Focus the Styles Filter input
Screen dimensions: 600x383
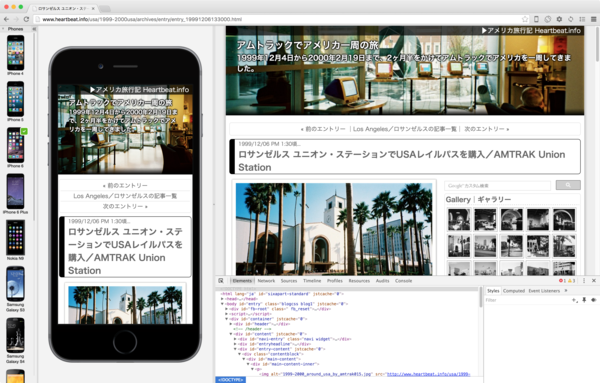526,300
